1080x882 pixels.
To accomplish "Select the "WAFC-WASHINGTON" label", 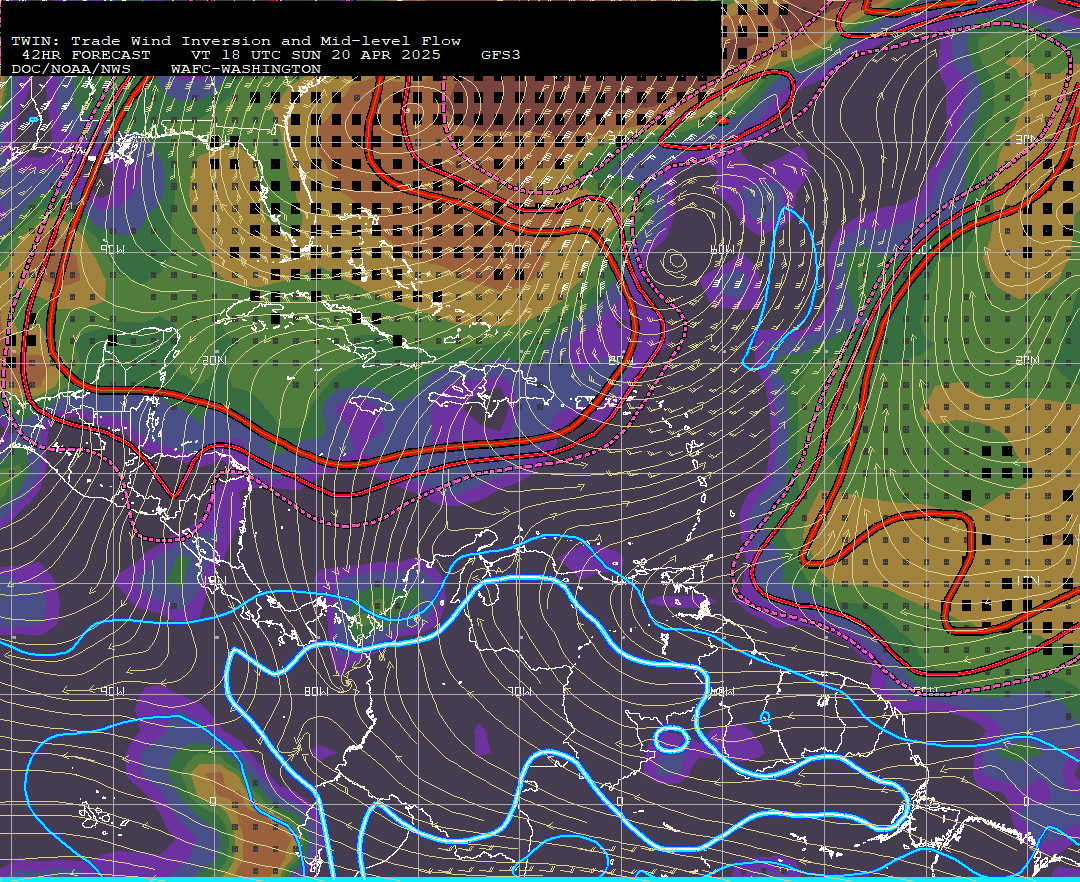I will pyautogui.click(x=246, y=70).
